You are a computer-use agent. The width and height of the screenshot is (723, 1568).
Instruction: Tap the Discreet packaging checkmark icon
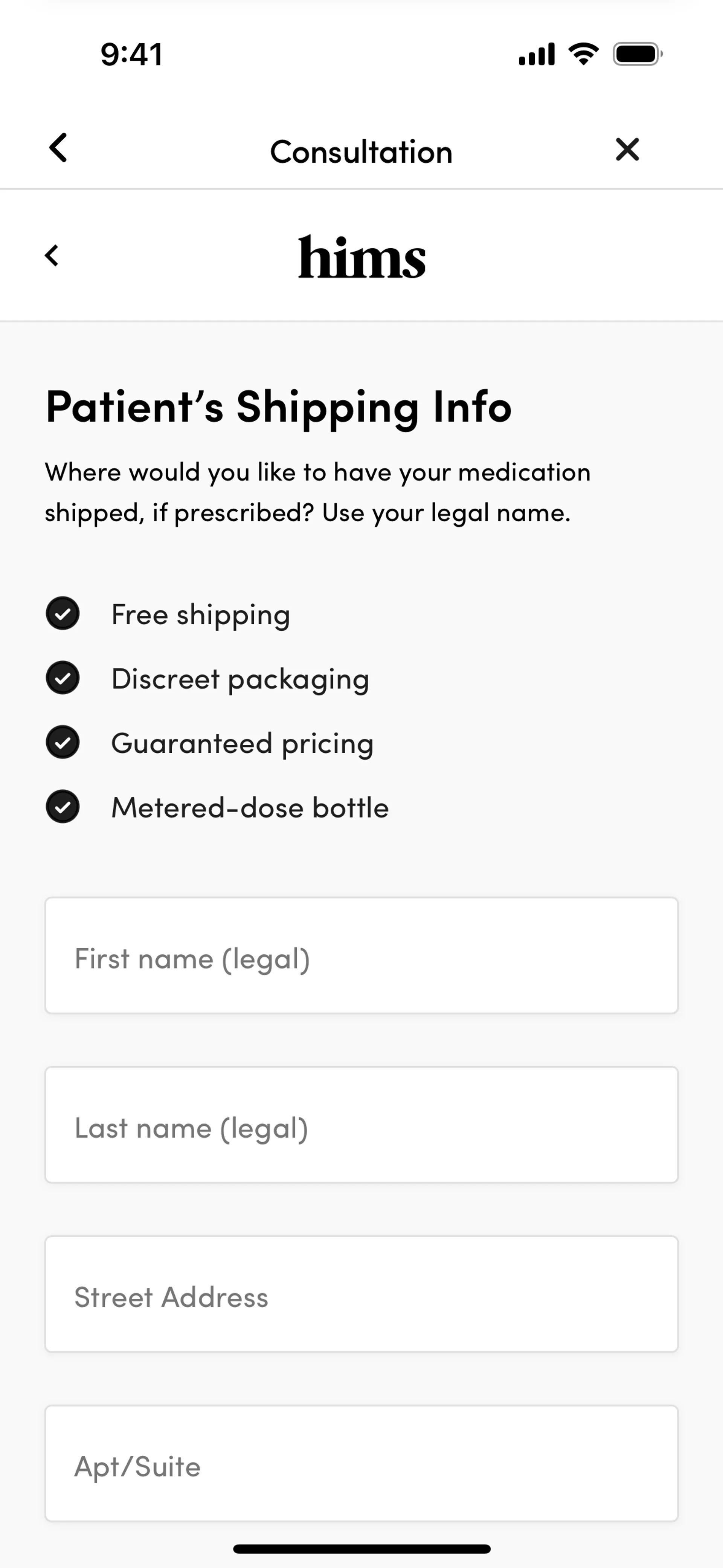(x=63, y=678)
